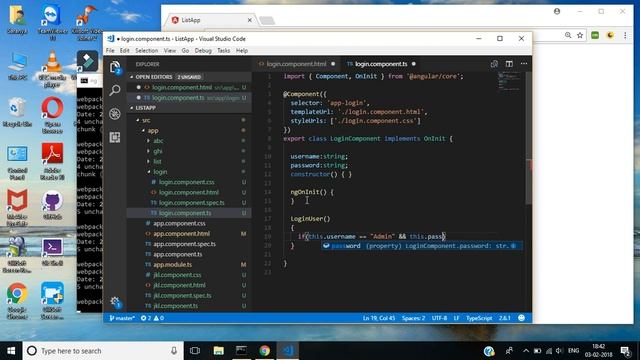Image resolution: width=640 pixels, height=360 pixels.
Task: Click the LF end-of-line status item
Action: click(456, 318)
